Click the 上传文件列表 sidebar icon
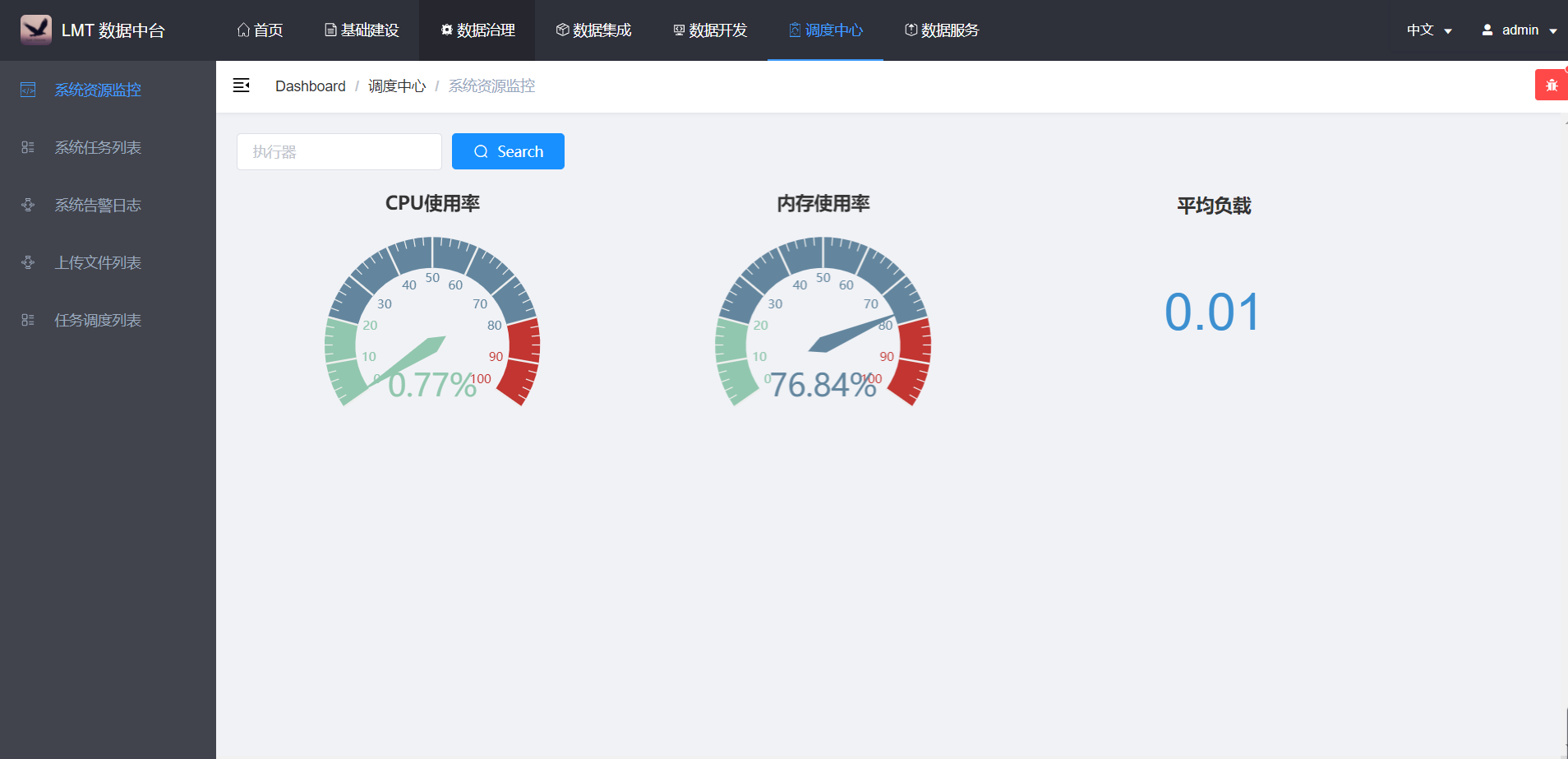Screen dimensions: 1568x759 point(28,262)
